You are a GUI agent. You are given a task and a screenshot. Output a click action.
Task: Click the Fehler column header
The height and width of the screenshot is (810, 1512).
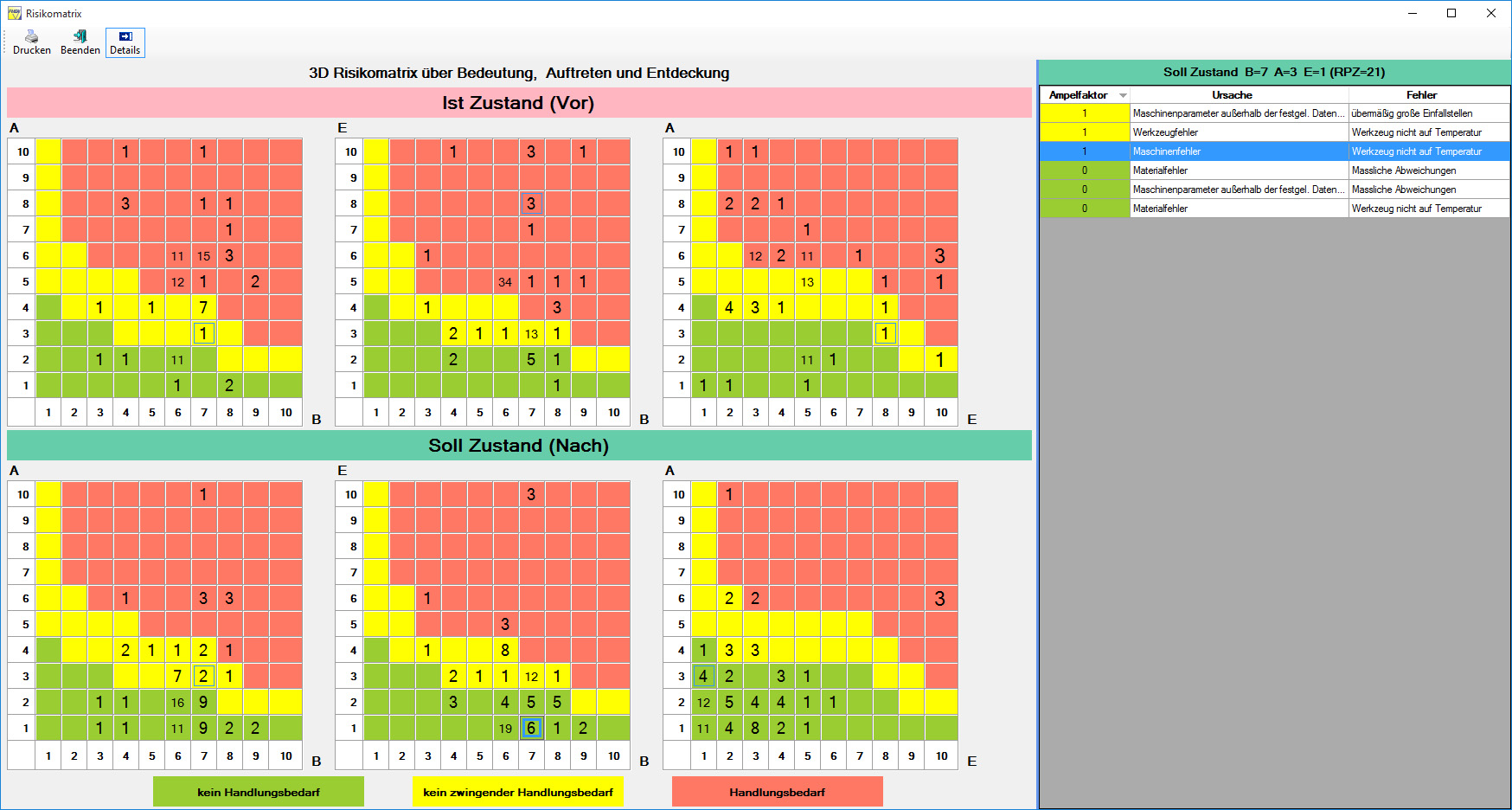(1421, 95)
